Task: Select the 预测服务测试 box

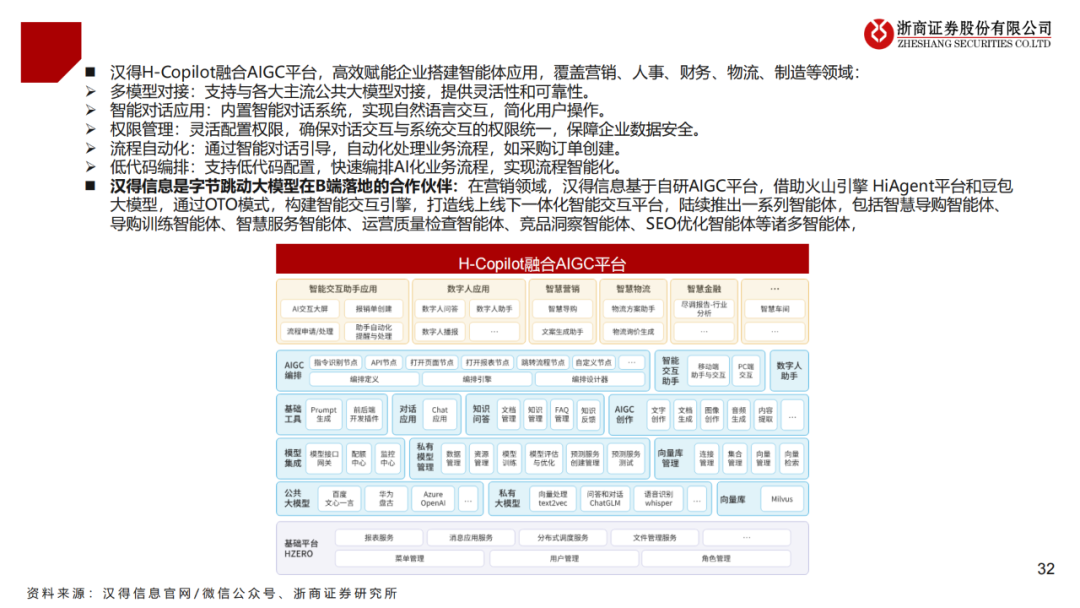Action: point(625,459)
